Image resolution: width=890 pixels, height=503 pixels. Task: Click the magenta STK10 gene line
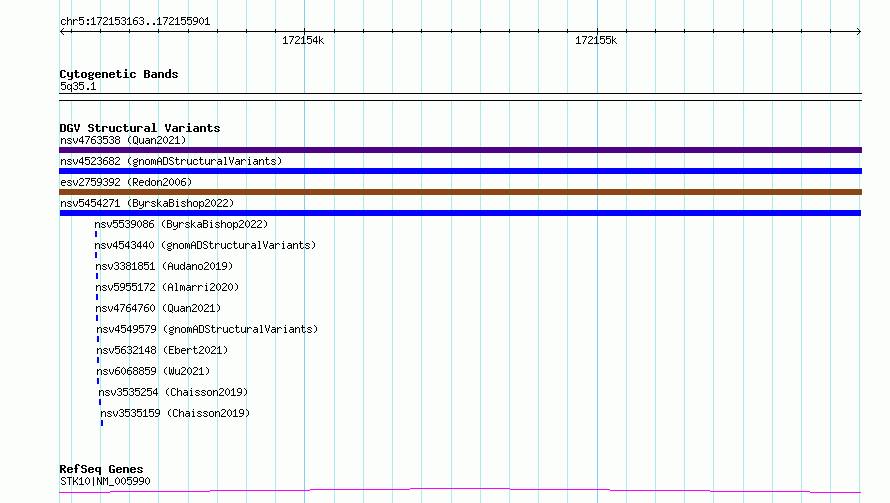[460, 490]
